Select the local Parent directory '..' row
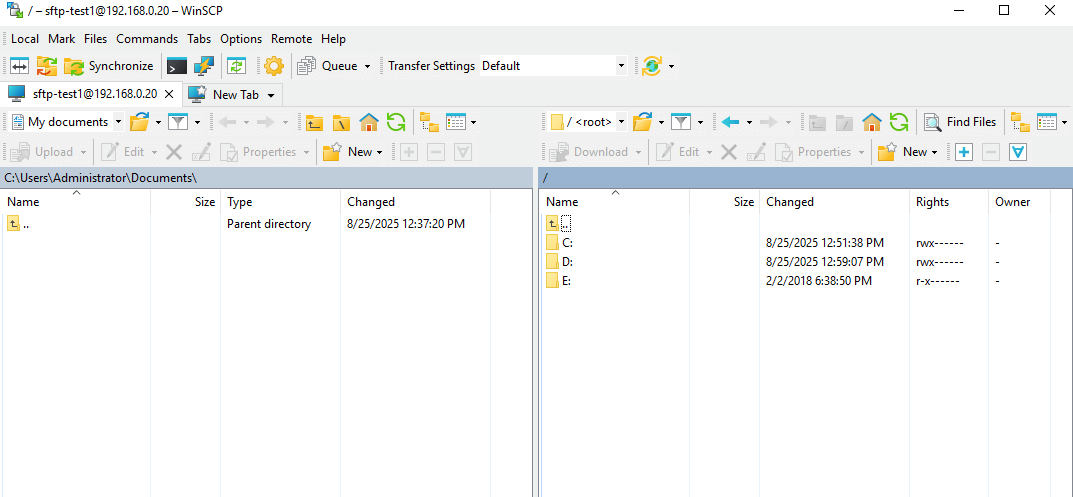1073x497 pixels. (246, 223)
